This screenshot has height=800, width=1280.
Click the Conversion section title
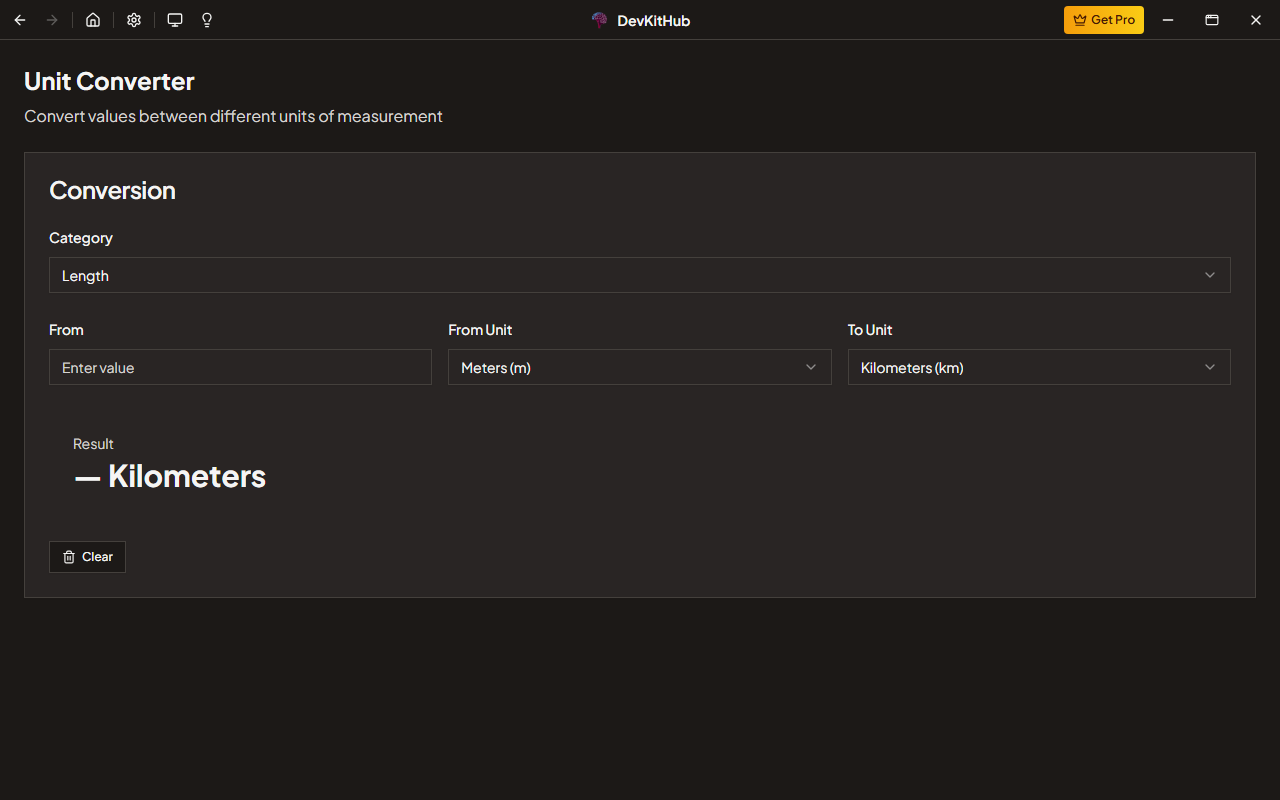coord(112,190)
